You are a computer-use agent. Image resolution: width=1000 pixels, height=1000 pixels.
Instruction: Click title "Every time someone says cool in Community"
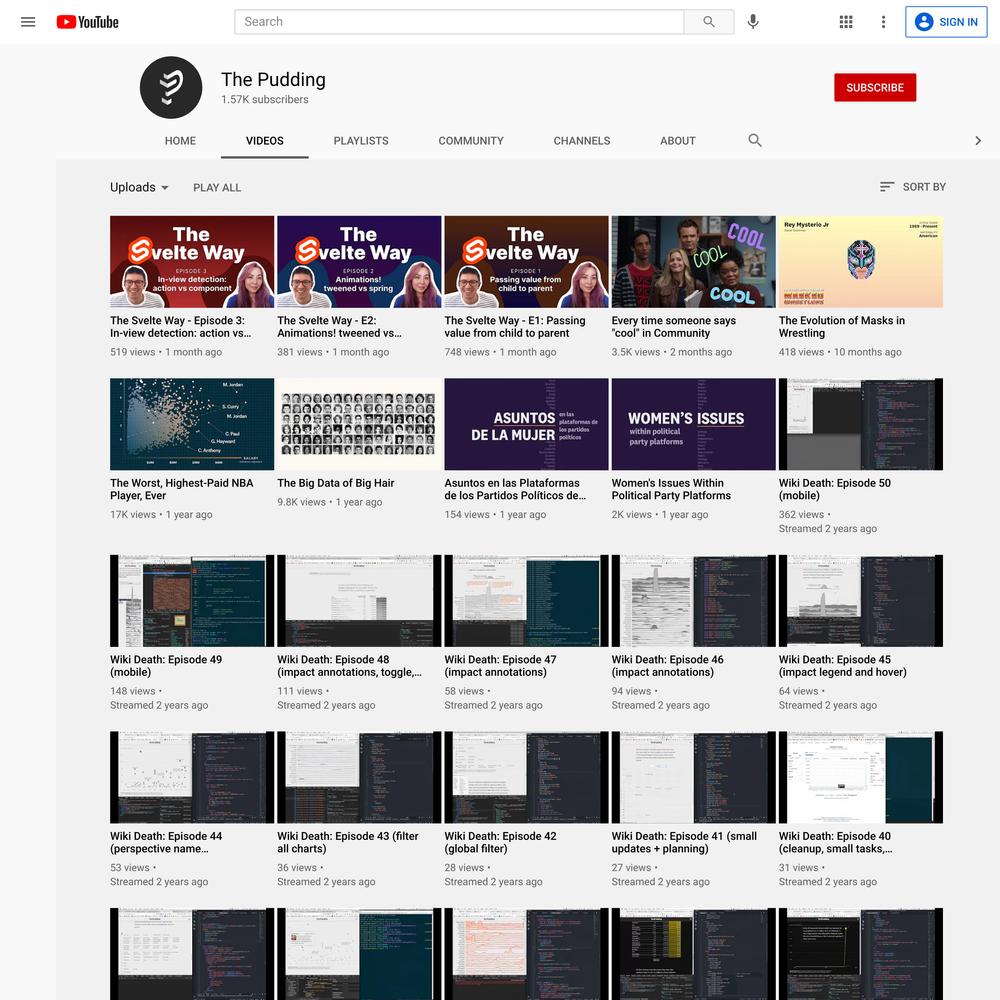[x=674, y=327]
